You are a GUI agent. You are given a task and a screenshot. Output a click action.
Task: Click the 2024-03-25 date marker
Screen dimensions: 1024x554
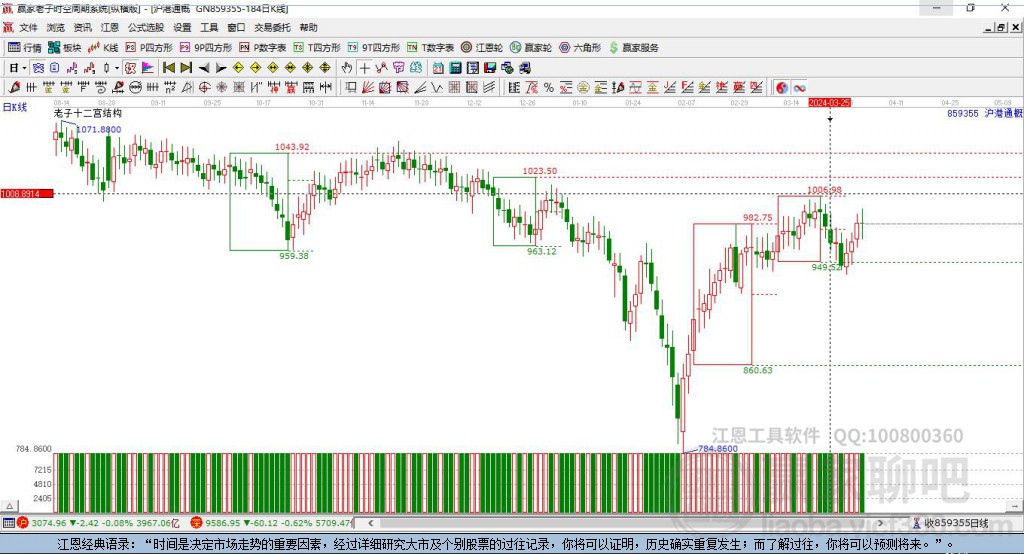click(x=829, y=103)
